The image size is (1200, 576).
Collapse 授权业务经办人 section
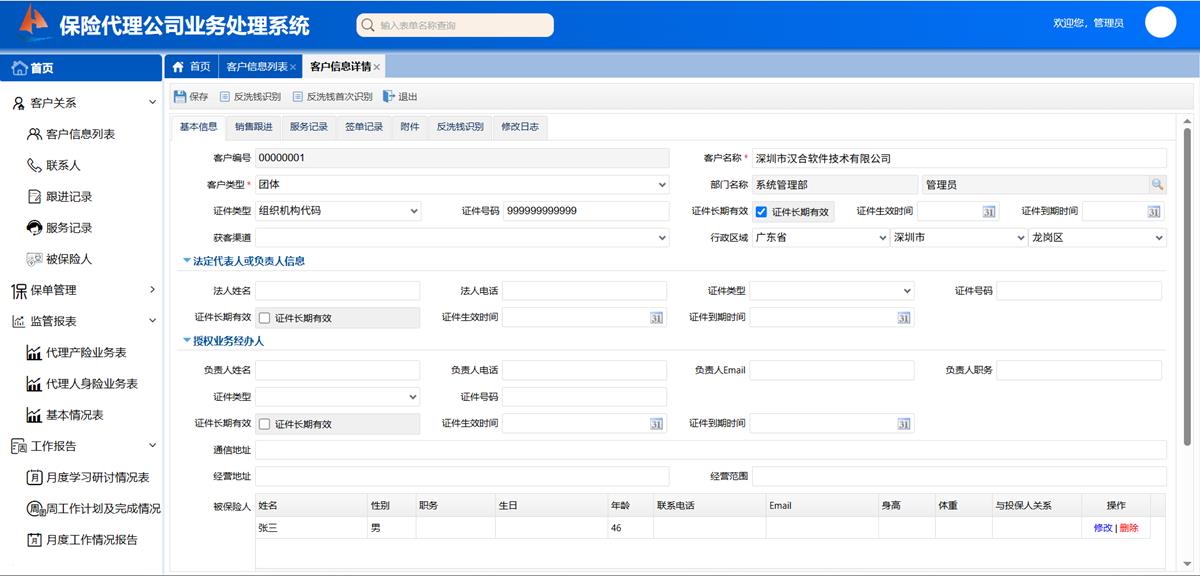186,341
